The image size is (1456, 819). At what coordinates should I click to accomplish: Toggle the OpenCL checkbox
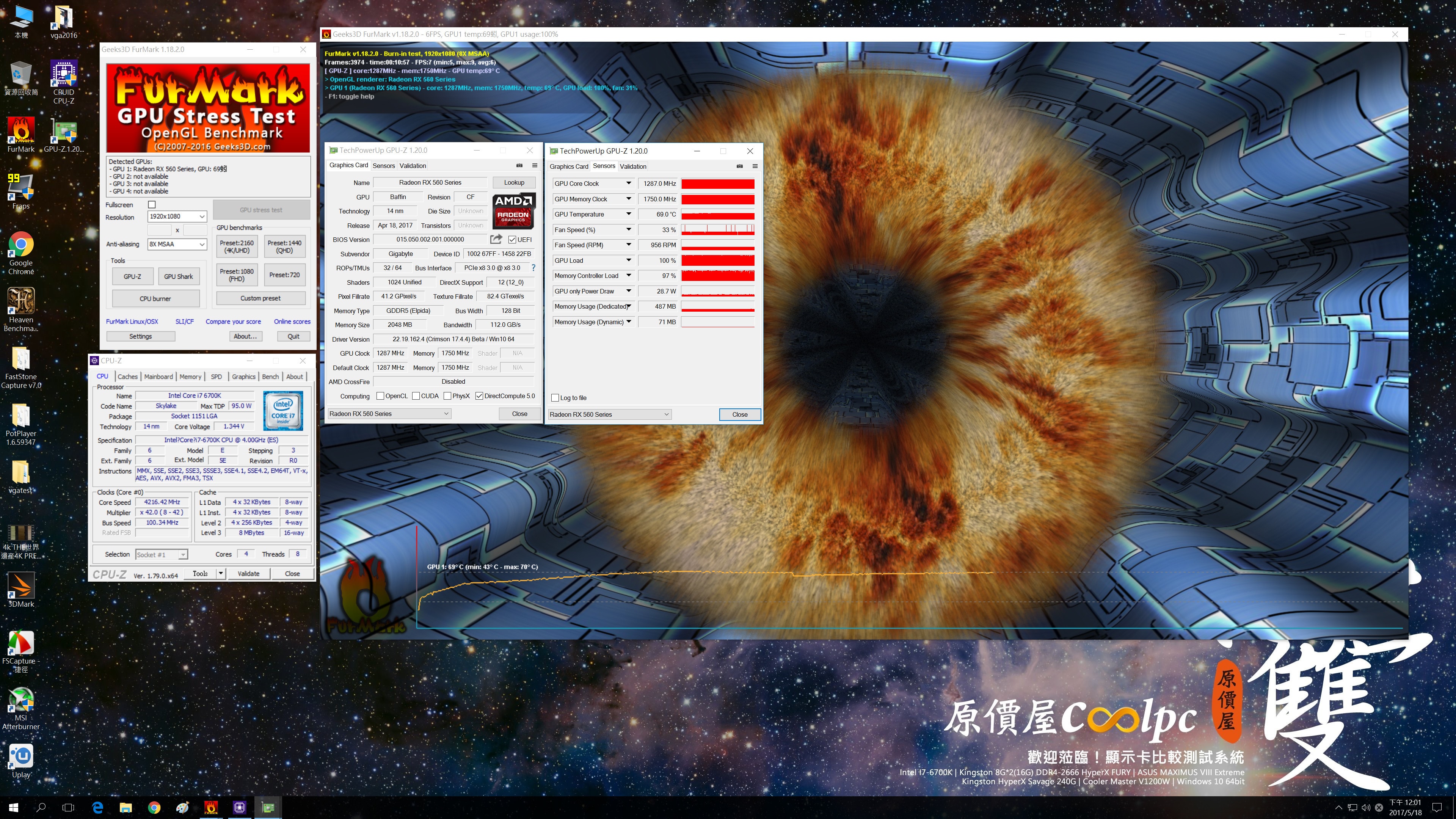[x=380, y=396]
